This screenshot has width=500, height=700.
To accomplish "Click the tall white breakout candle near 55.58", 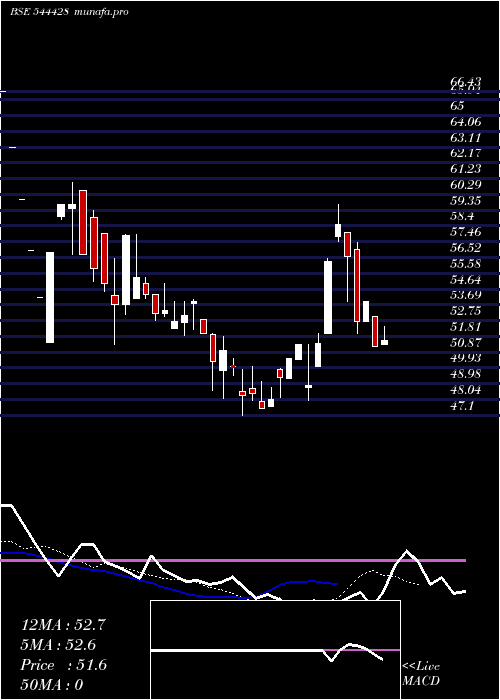I will coord(328,297).
